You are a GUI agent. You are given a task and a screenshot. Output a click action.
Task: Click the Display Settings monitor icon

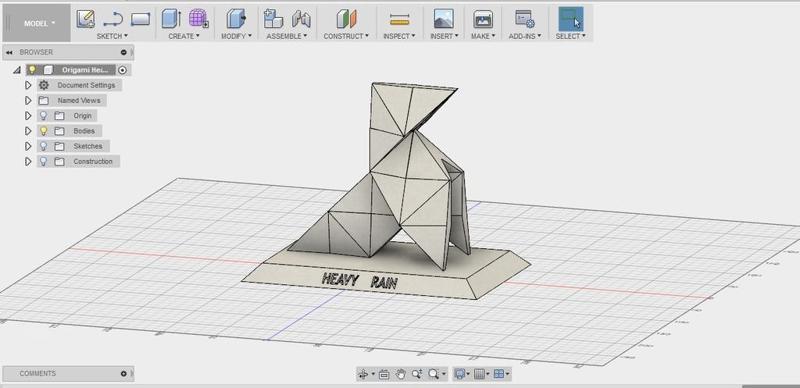(x=459, y=374)
